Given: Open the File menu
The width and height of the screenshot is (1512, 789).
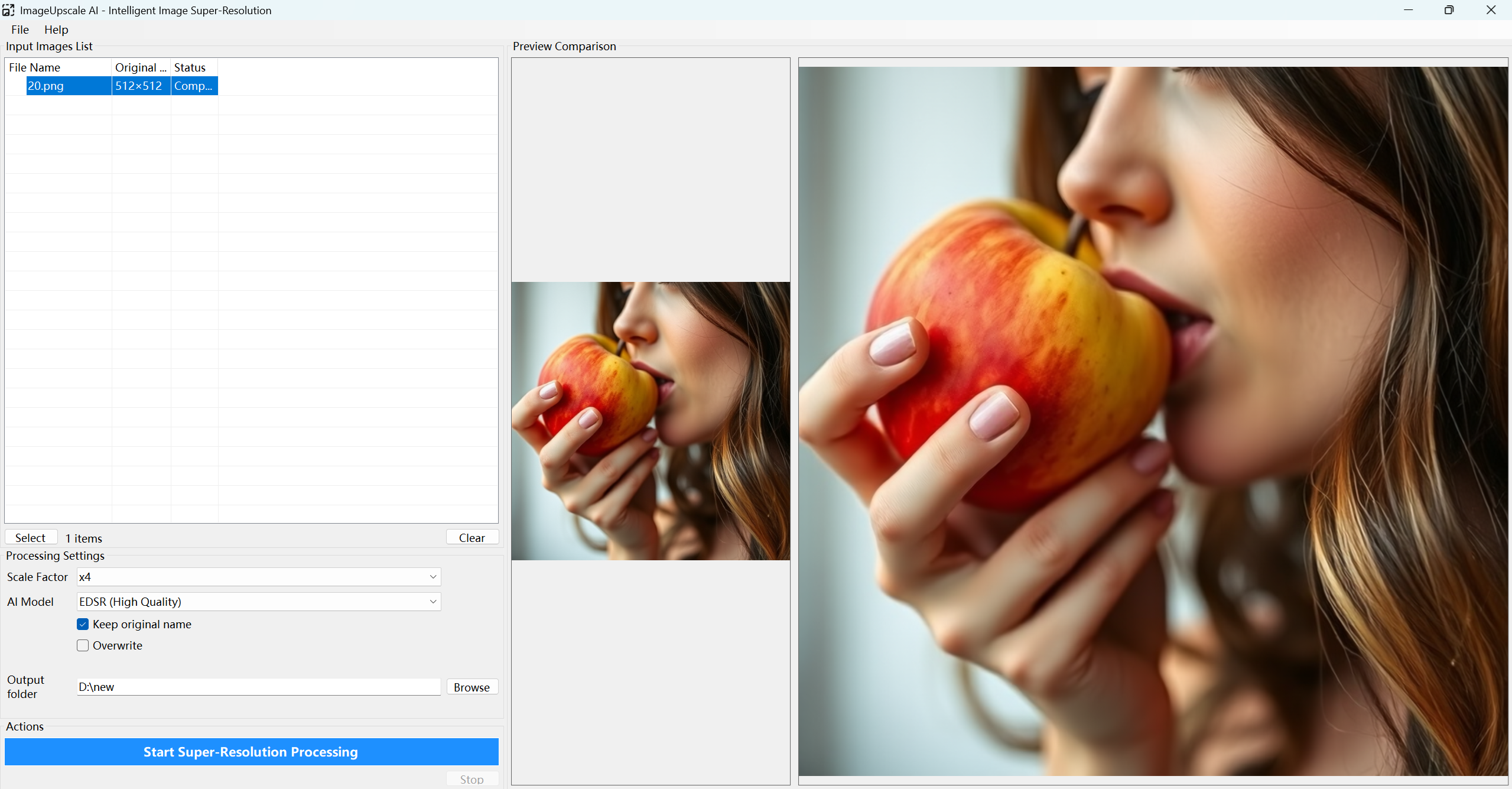Looking at the screenshot, I should (19, 30).
